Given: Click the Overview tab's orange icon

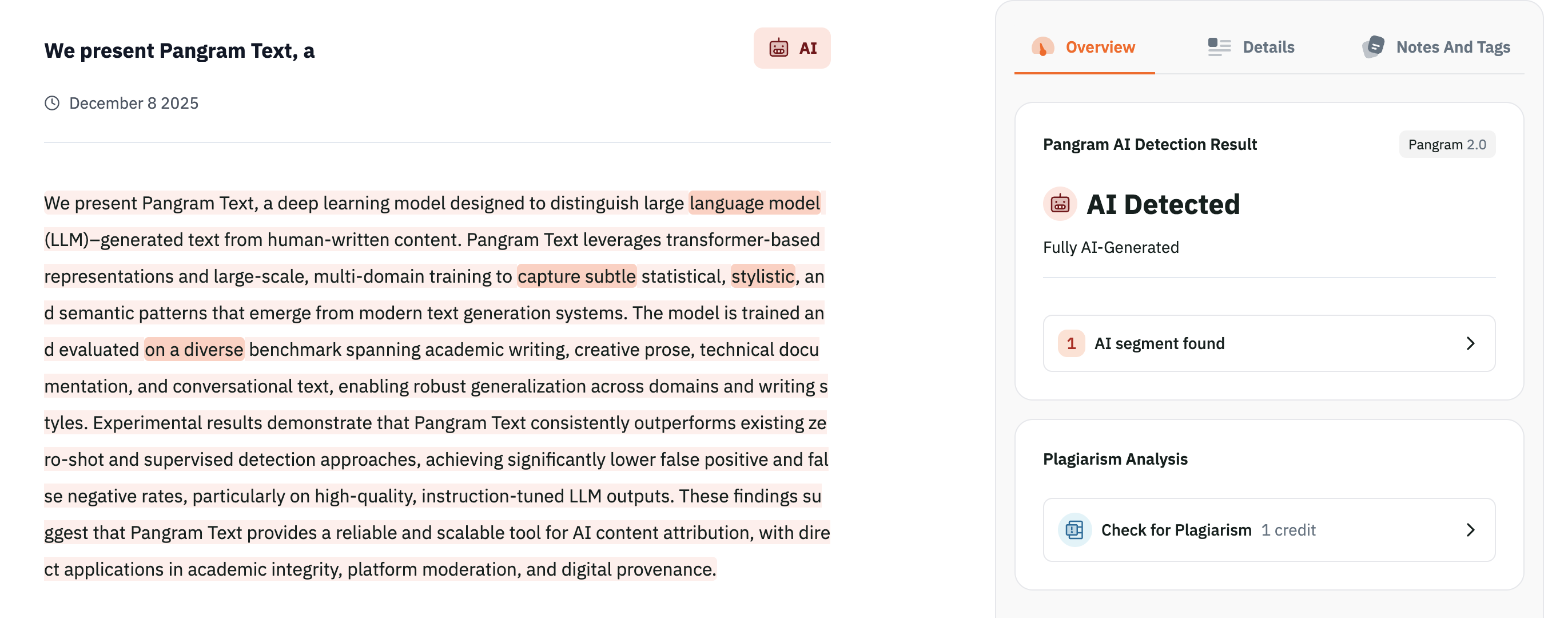Looking at the screenshot, I should (x=1042, y=47).
